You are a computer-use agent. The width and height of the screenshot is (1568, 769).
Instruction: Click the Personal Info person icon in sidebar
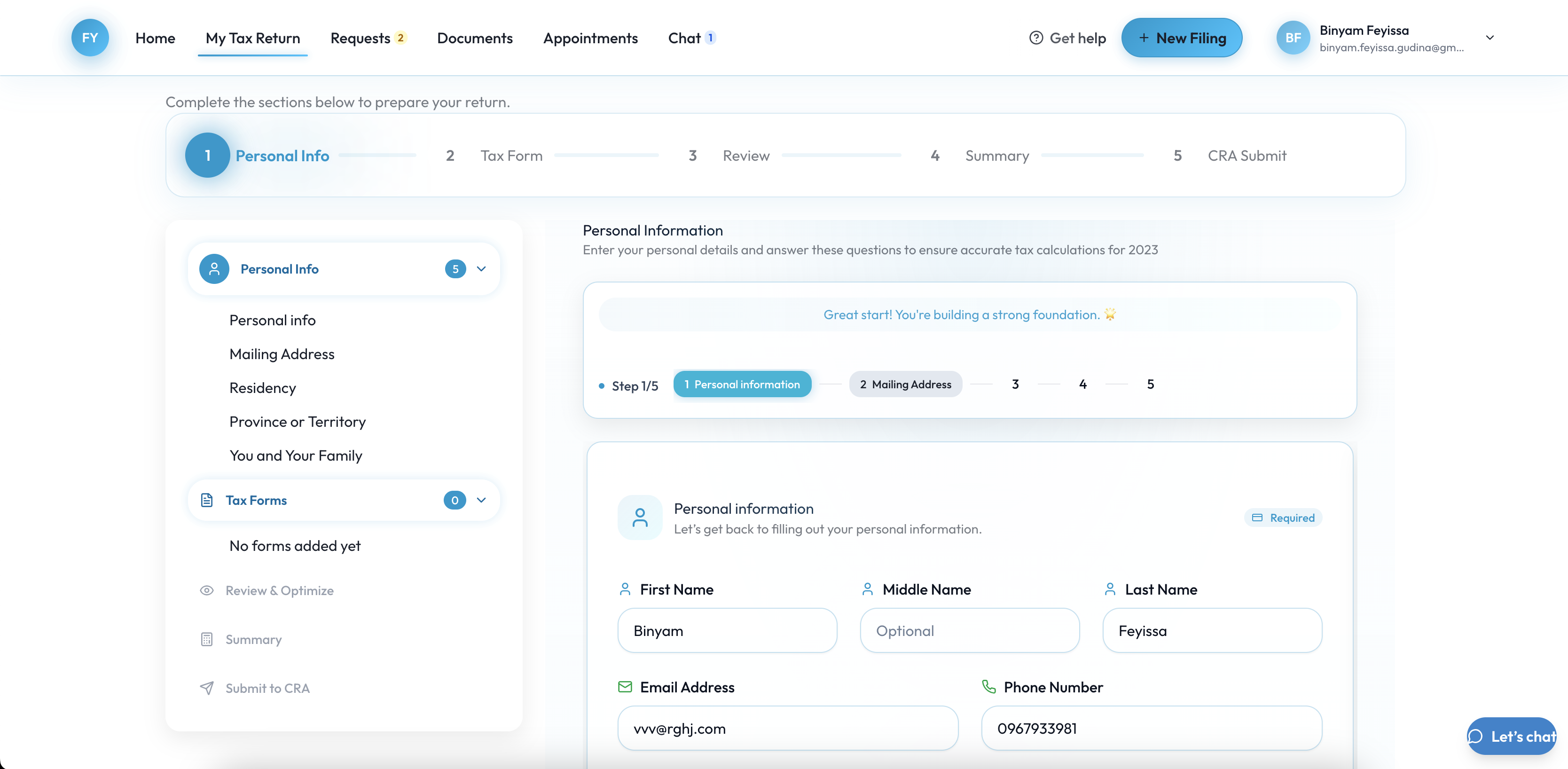(214, 268)
